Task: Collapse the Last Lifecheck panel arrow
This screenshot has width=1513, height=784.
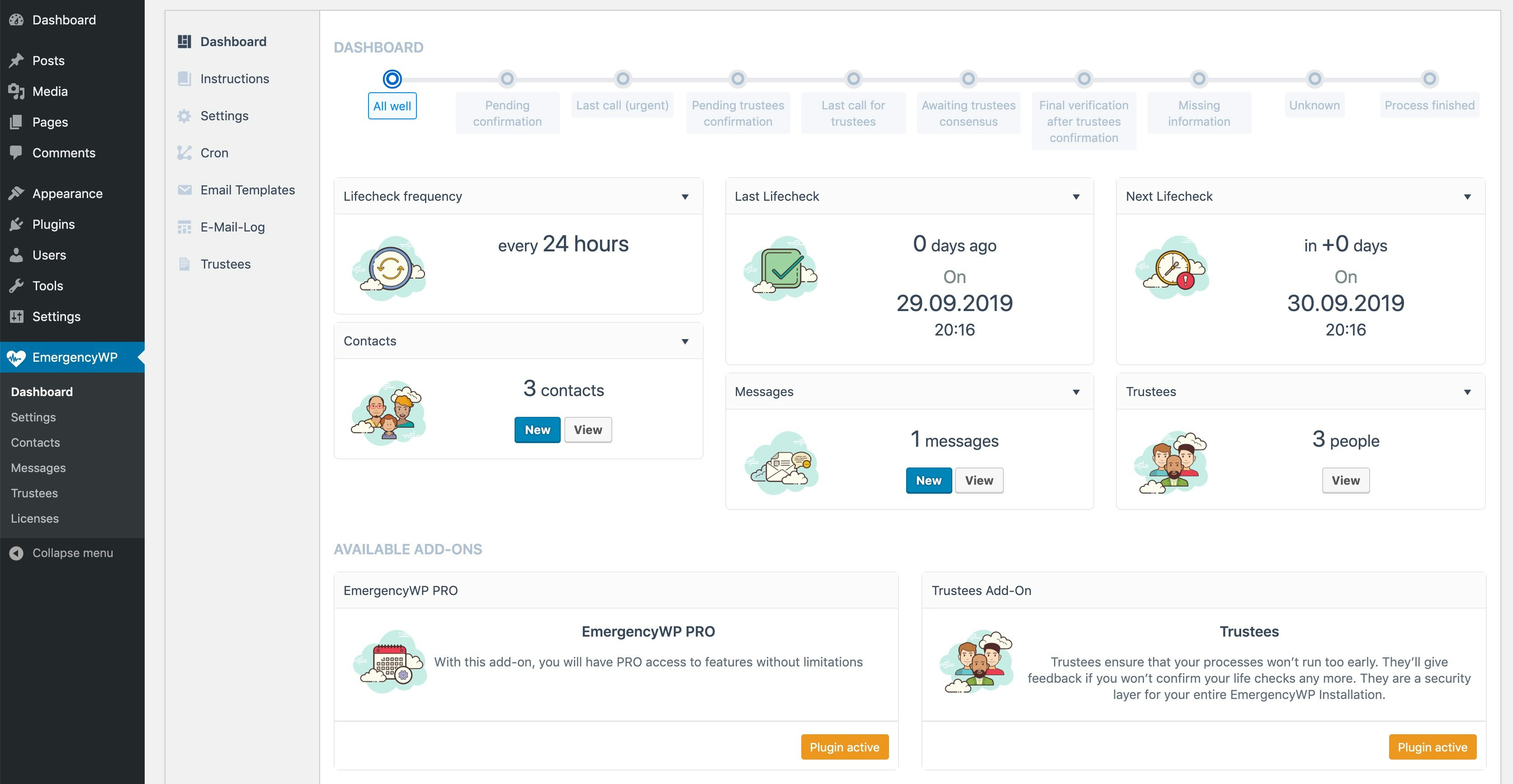Action: pos(1076,197)
